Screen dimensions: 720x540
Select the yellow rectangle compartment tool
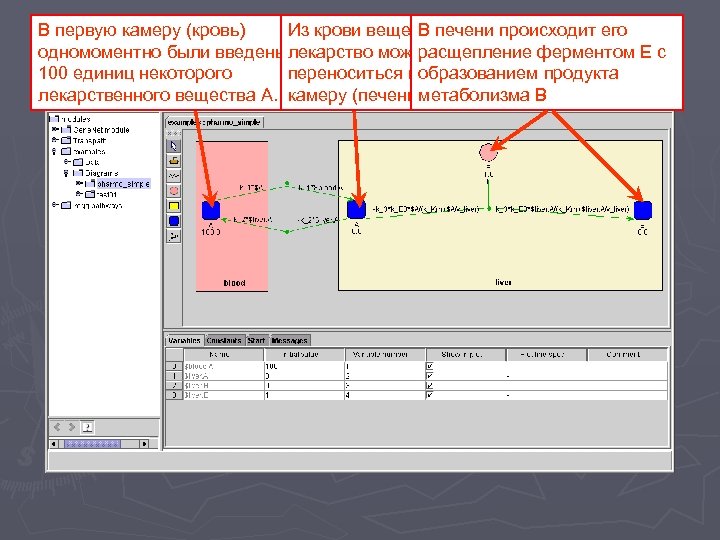click(174, 206)
